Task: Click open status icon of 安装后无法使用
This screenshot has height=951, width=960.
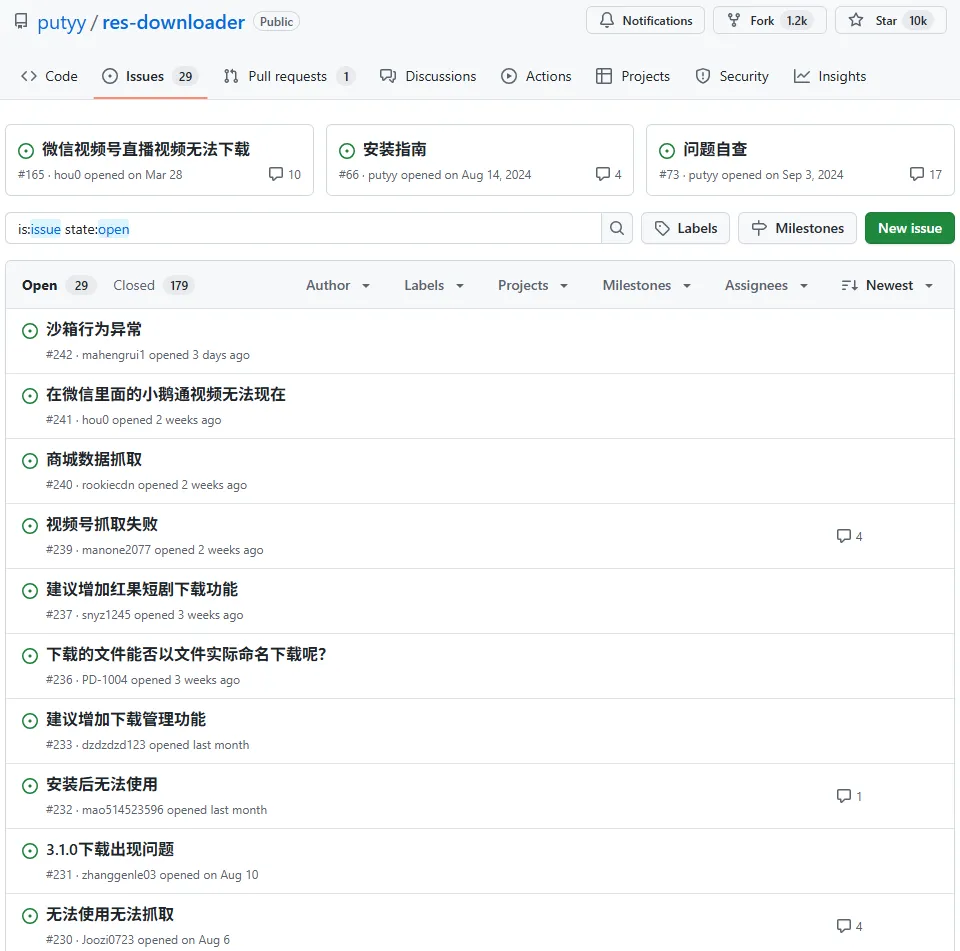Action: point(30,786)
